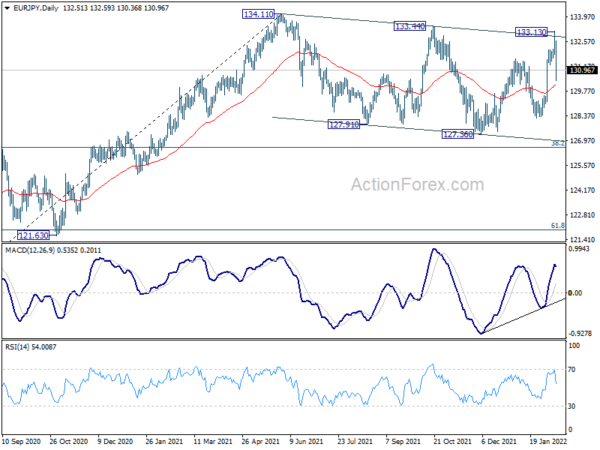Viewport: 600px width, 450px height.
Task: Click the EURJPY chart dropdown triangle
Action: [7, 8]
